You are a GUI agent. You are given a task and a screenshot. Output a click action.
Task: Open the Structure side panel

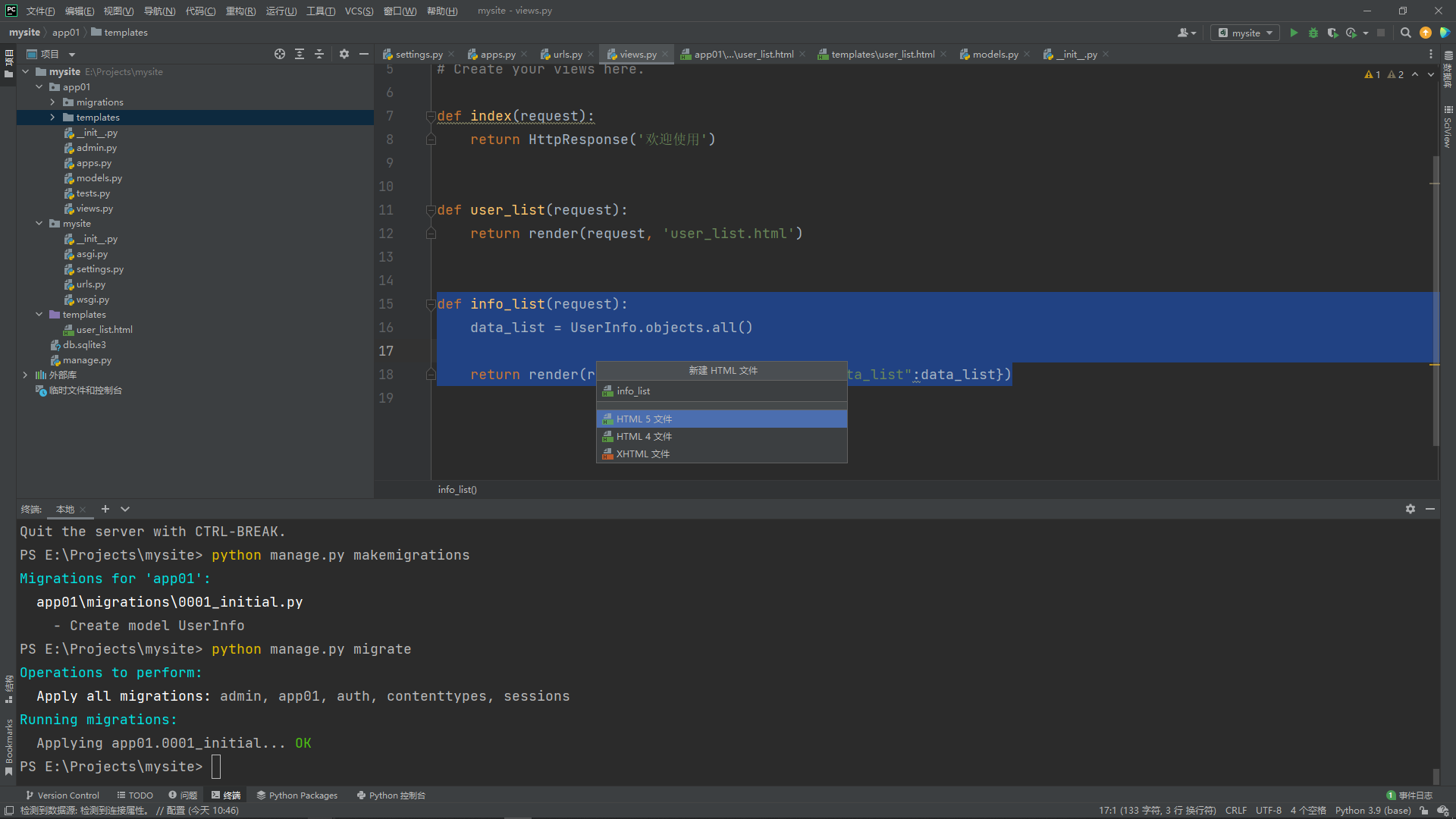tap(8, 689)
